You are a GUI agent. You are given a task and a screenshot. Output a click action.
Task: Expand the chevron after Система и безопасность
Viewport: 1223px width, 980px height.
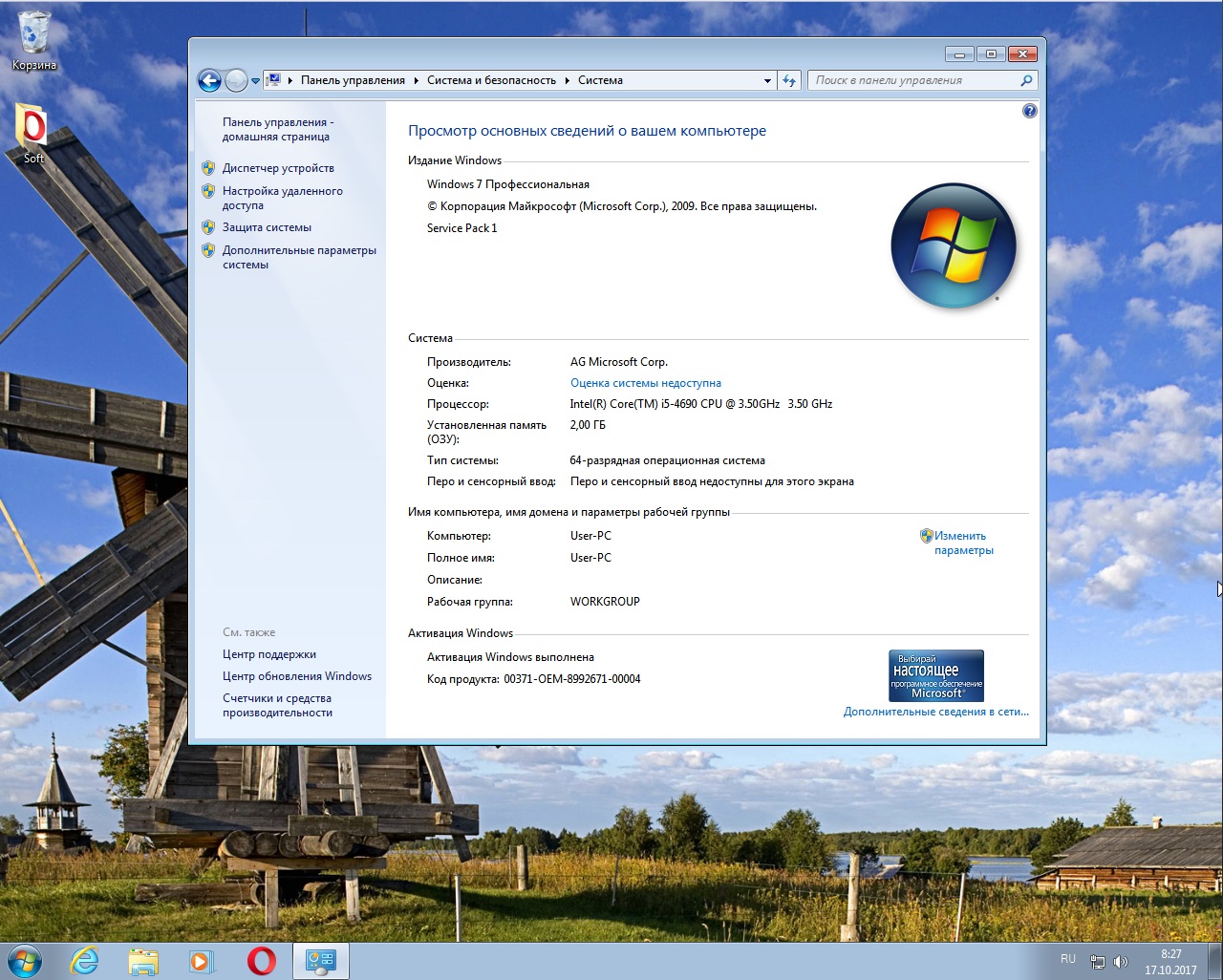point(568,81)
